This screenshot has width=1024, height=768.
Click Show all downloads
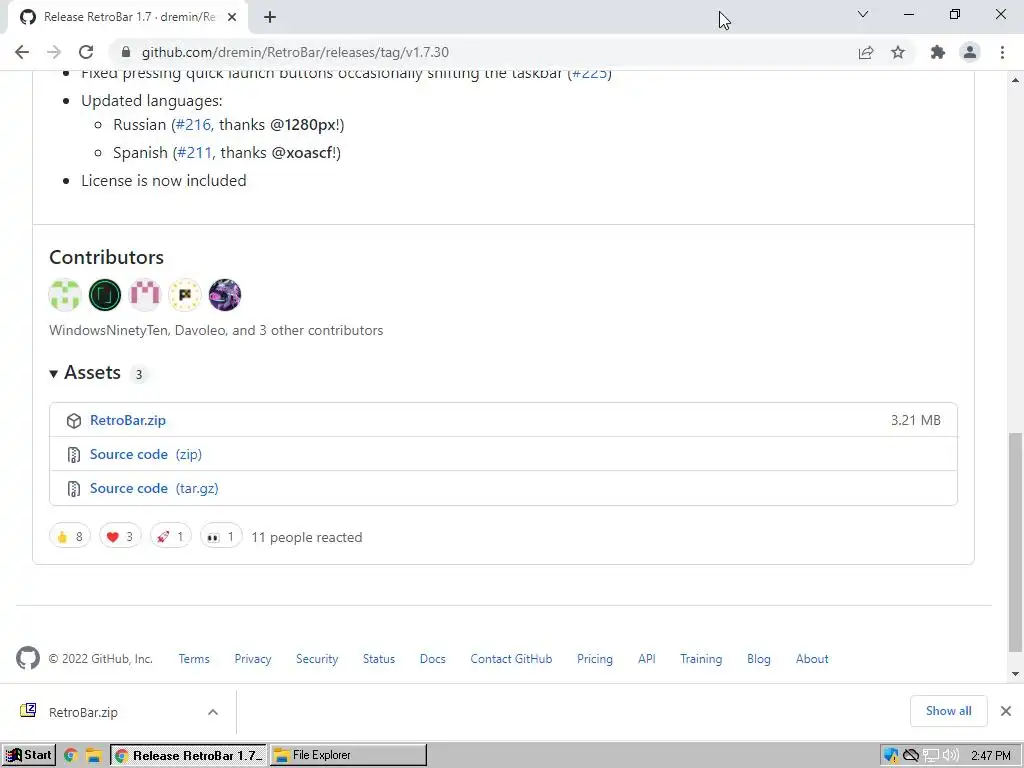(x=948, y=711)
